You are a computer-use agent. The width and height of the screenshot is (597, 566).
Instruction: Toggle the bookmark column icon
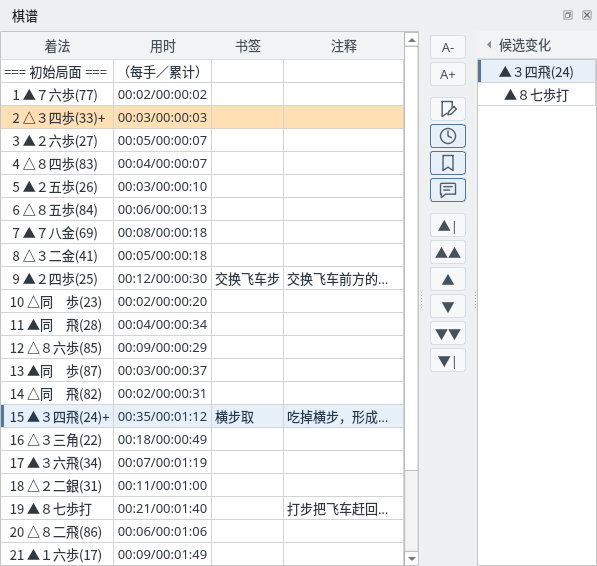click(448, 163)
